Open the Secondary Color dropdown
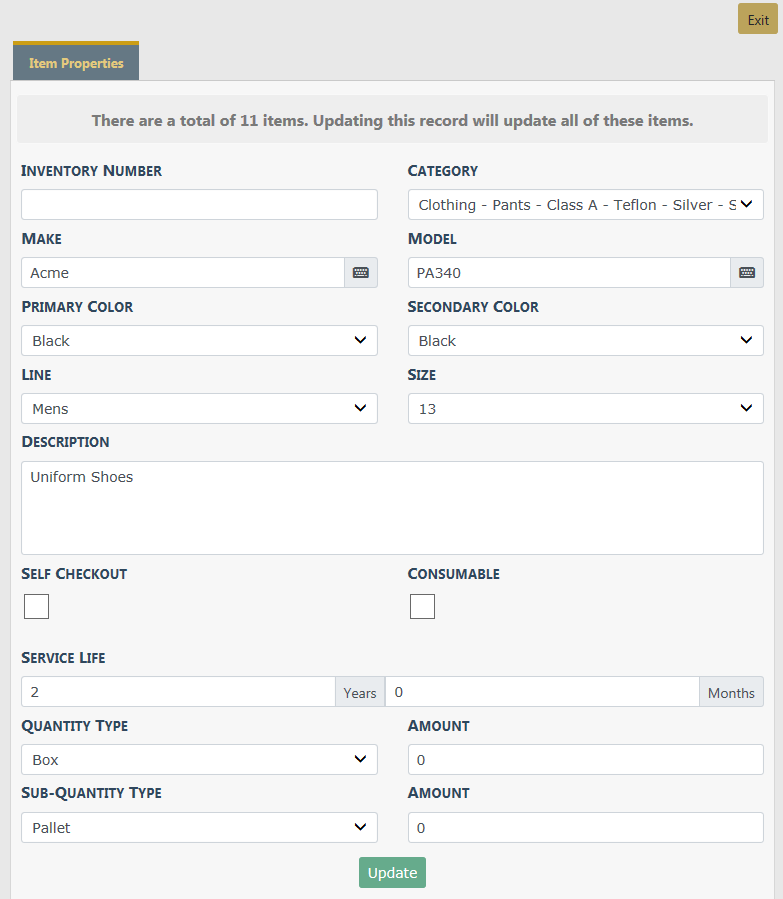 tap(585, 341)
